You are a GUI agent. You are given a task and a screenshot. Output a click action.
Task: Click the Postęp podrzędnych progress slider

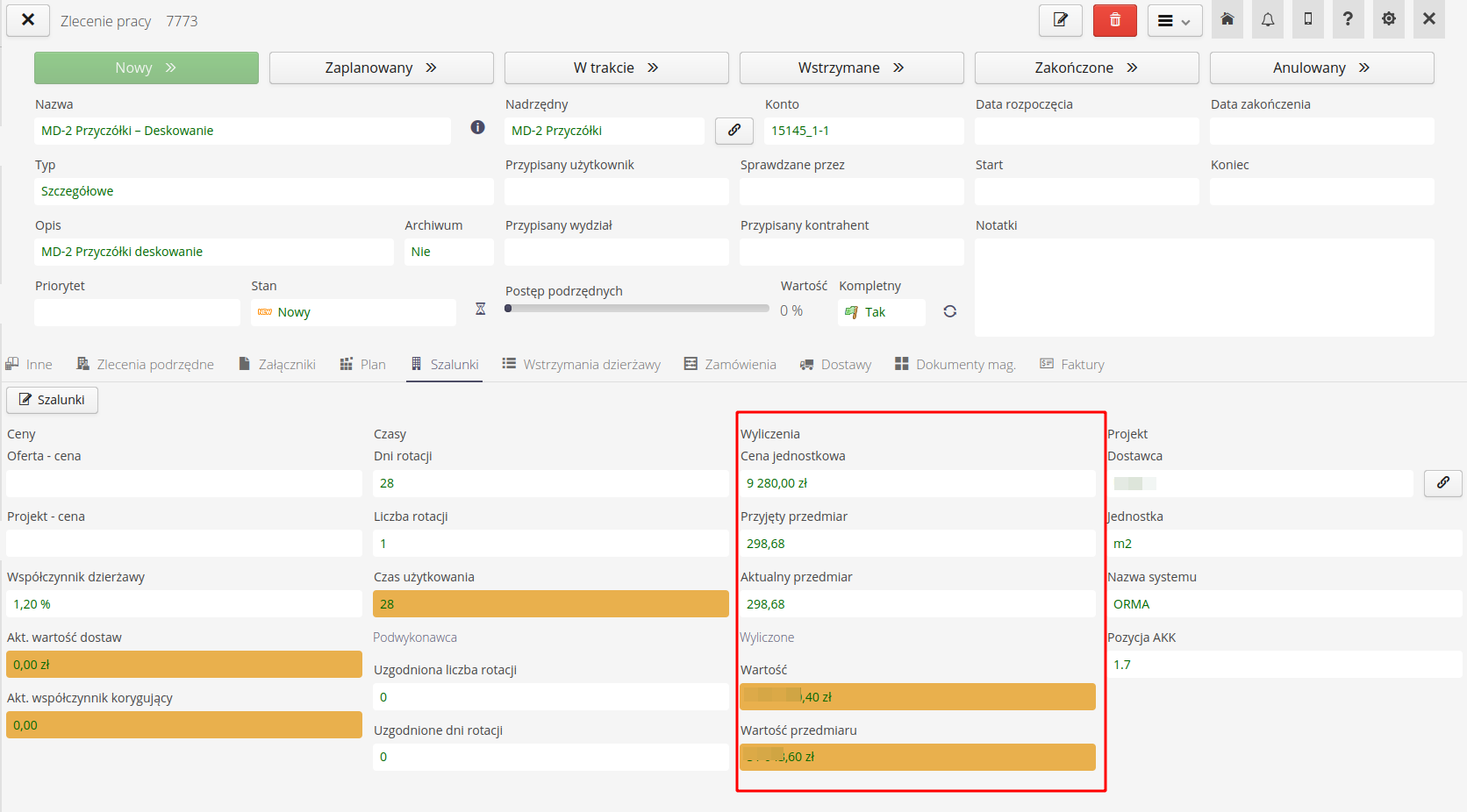(637, 309)
